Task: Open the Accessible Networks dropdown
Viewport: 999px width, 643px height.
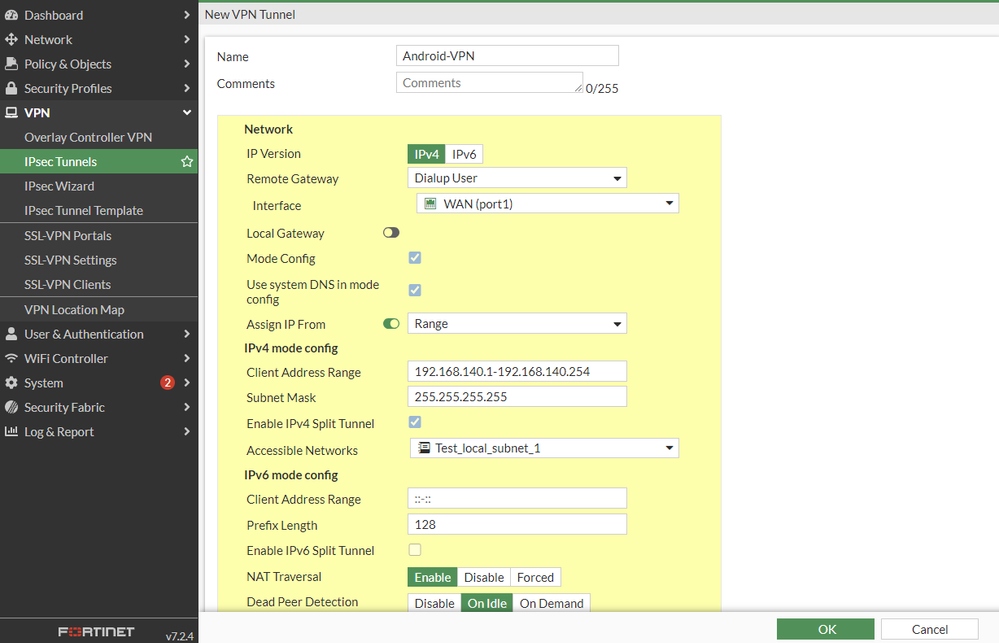Action: pos(544,448)
